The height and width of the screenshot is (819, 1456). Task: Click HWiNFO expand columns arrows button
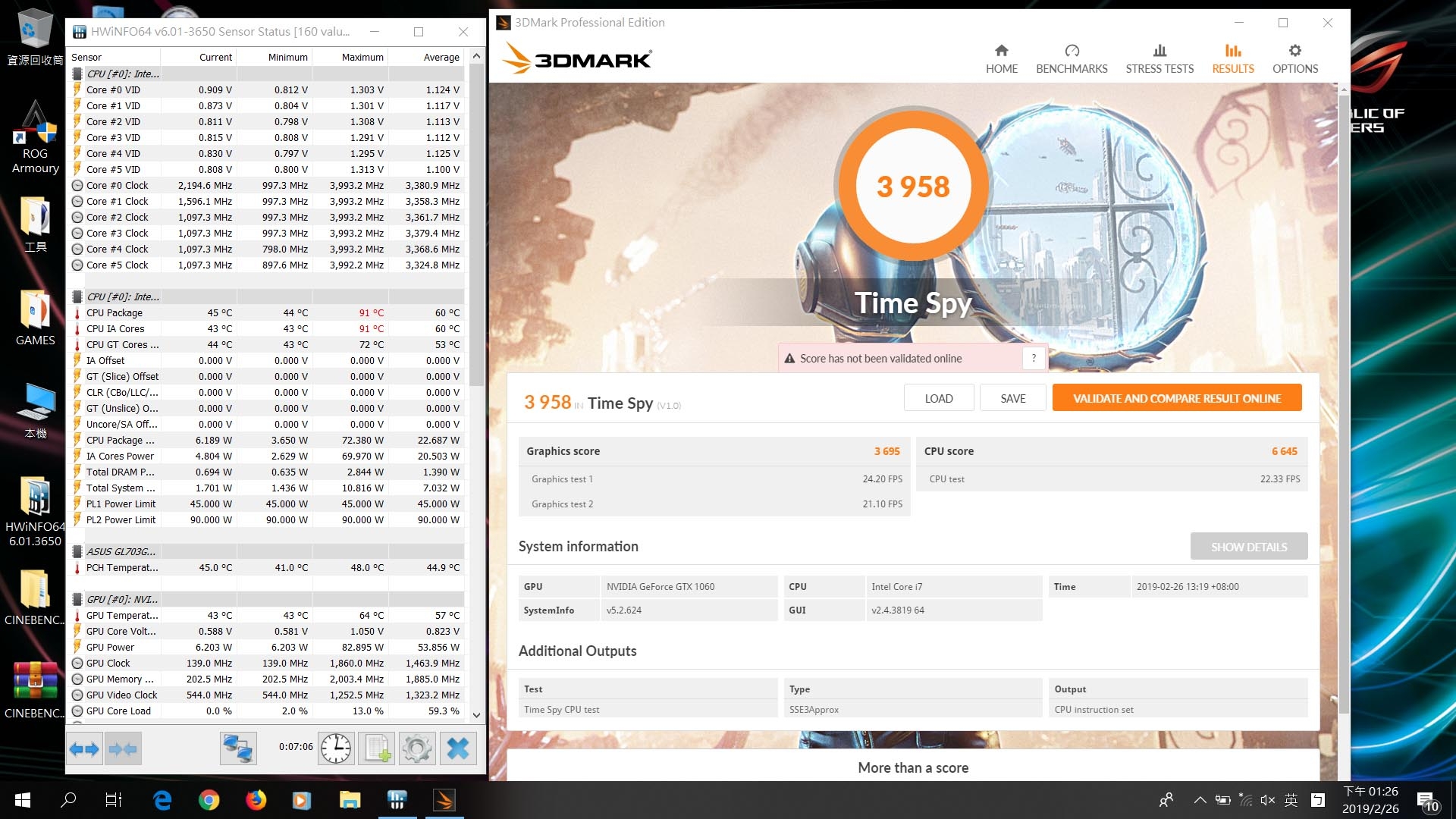pyautogui.click(x=84, y=749)
